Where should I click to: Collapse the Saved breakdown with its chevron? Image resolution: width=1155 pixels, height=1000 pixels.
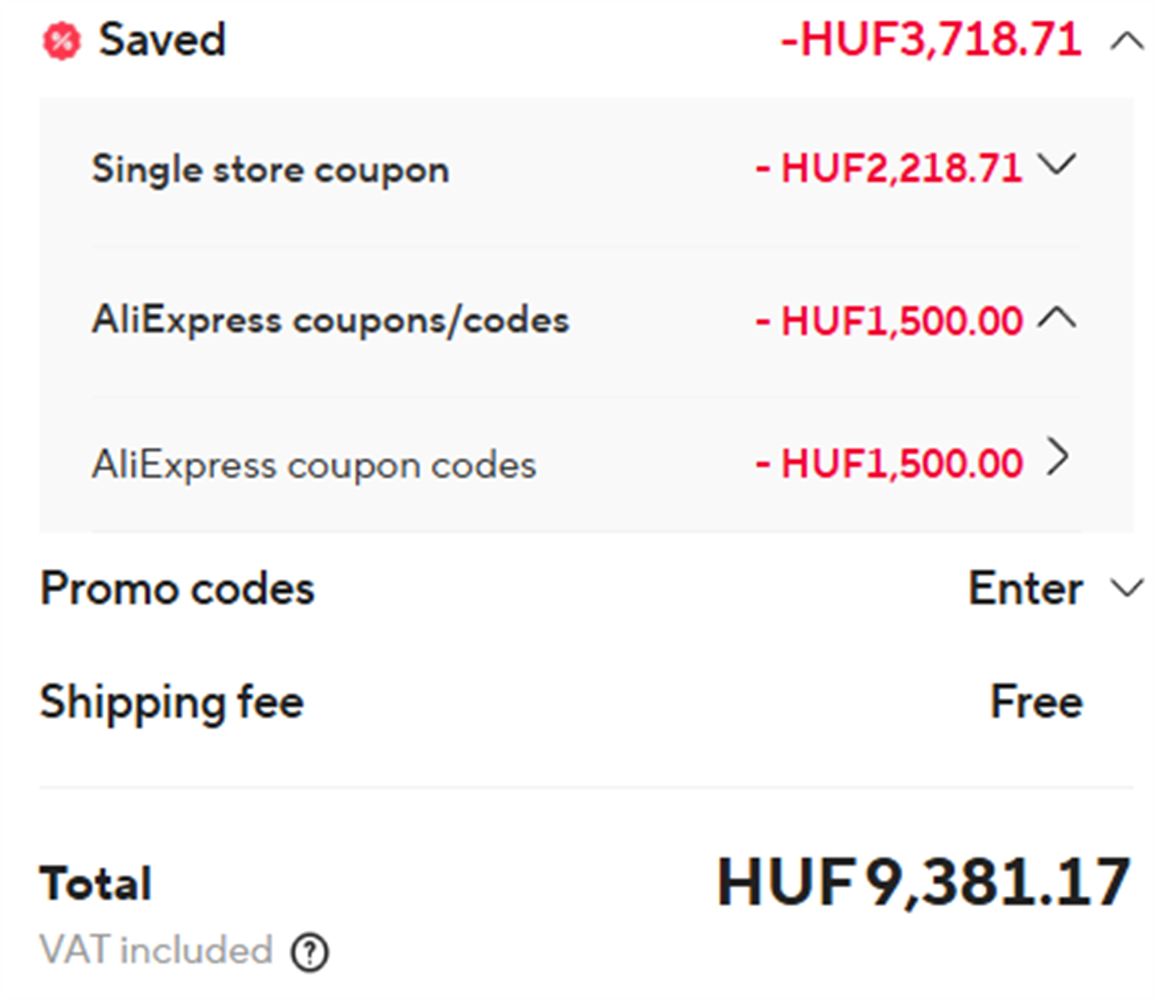(1127, 41)
